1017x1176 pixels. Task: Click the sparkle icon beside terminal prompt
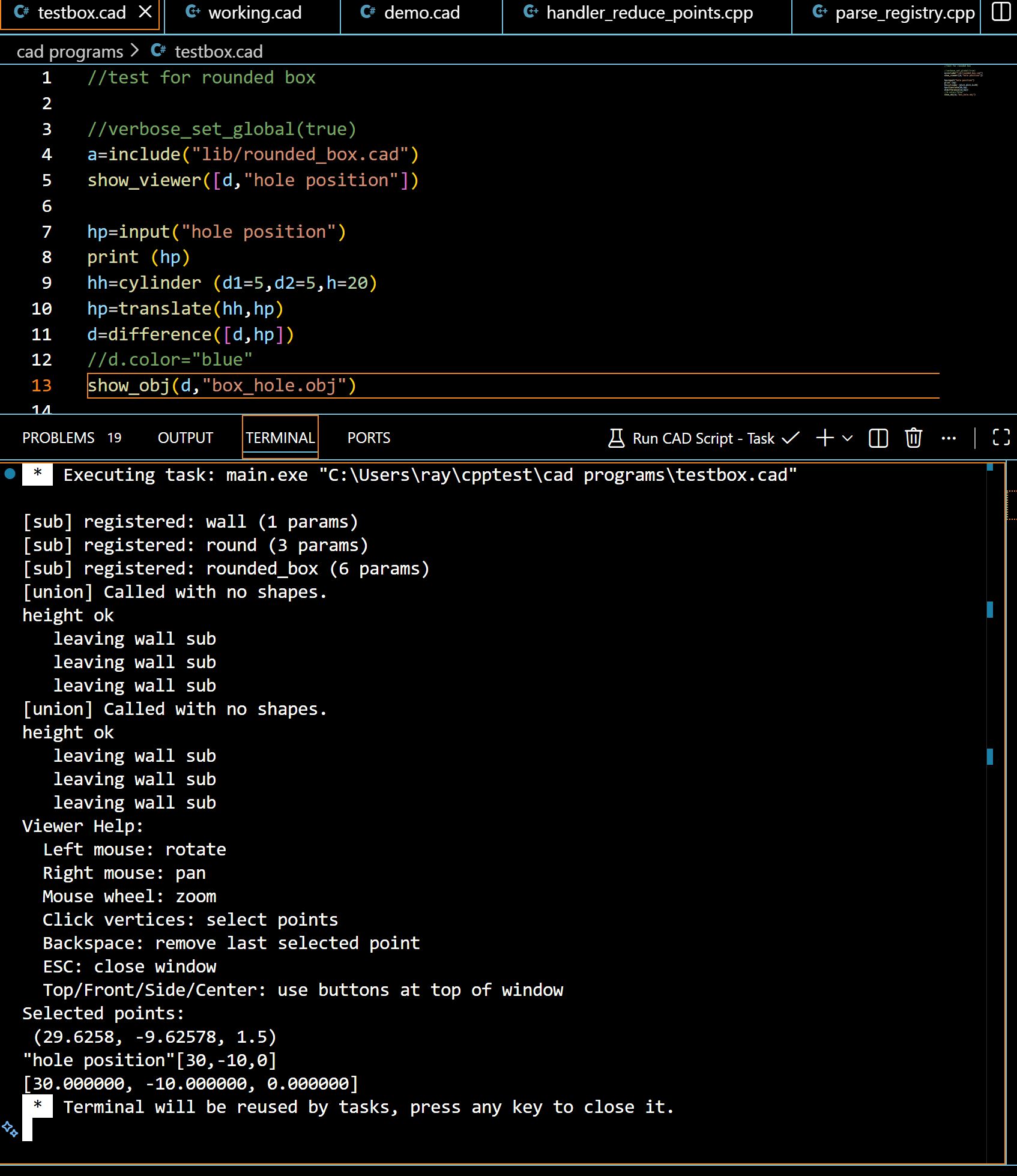pos(10,1129)
